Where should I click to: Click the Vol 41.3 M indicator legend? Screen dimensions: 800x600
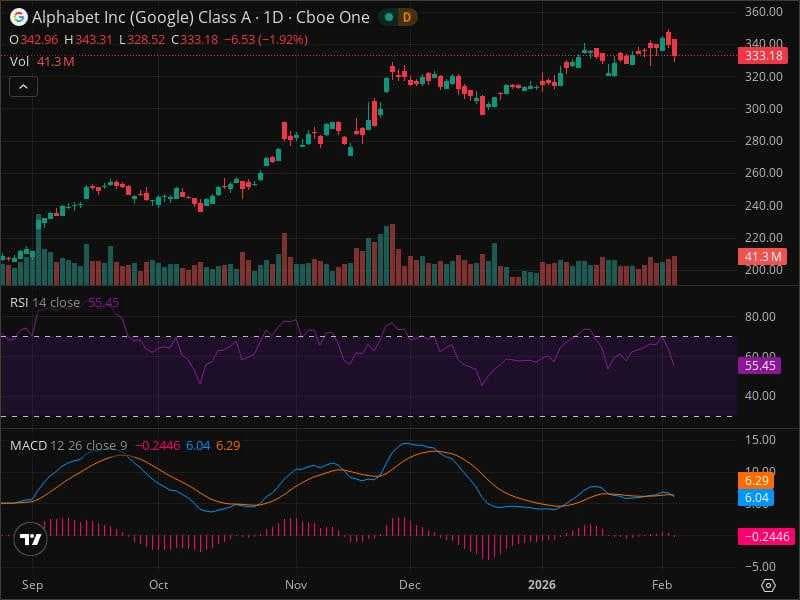42,62
